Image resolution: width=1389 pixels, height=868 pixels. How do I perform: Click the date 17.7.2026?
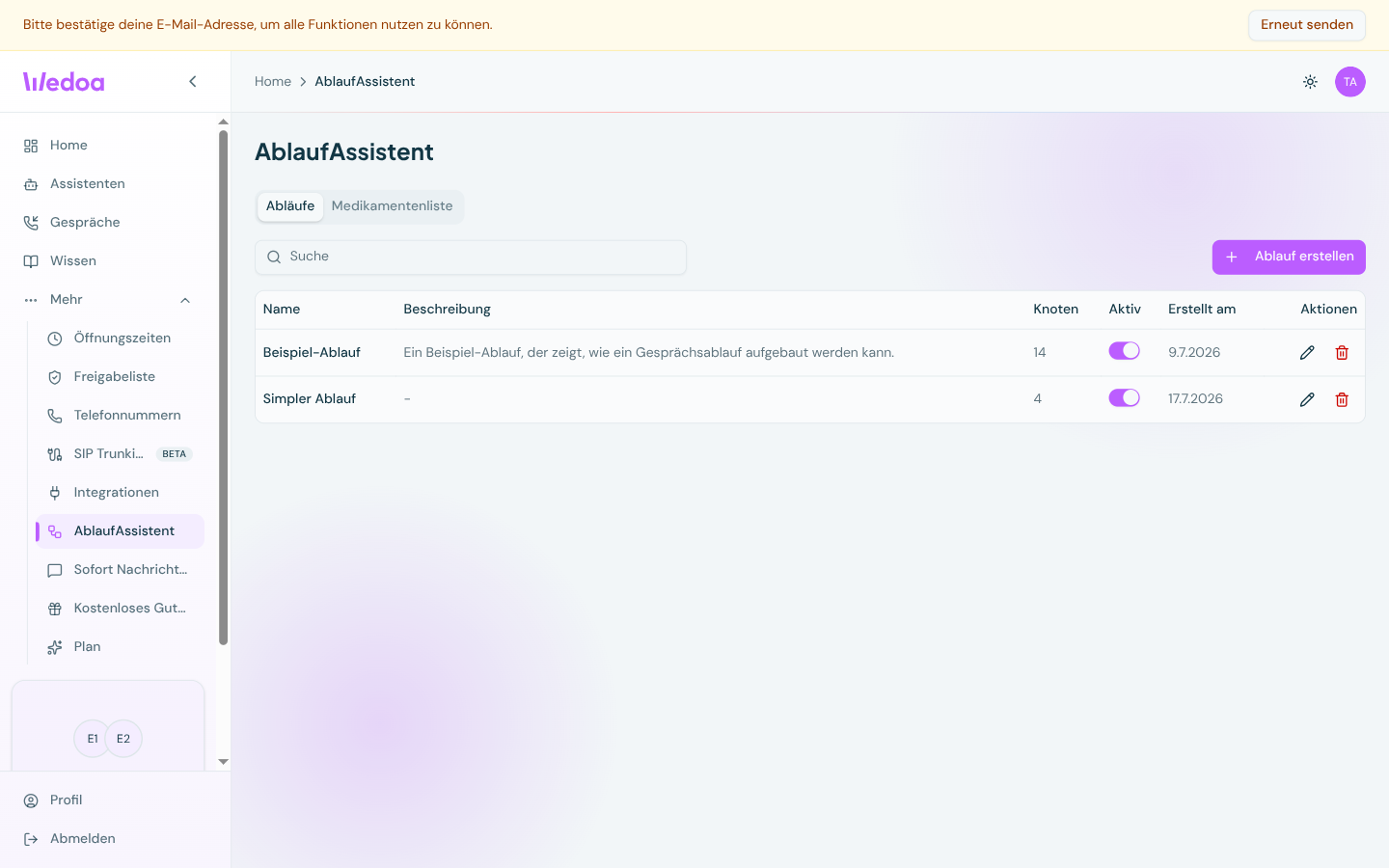(1195, 399)
